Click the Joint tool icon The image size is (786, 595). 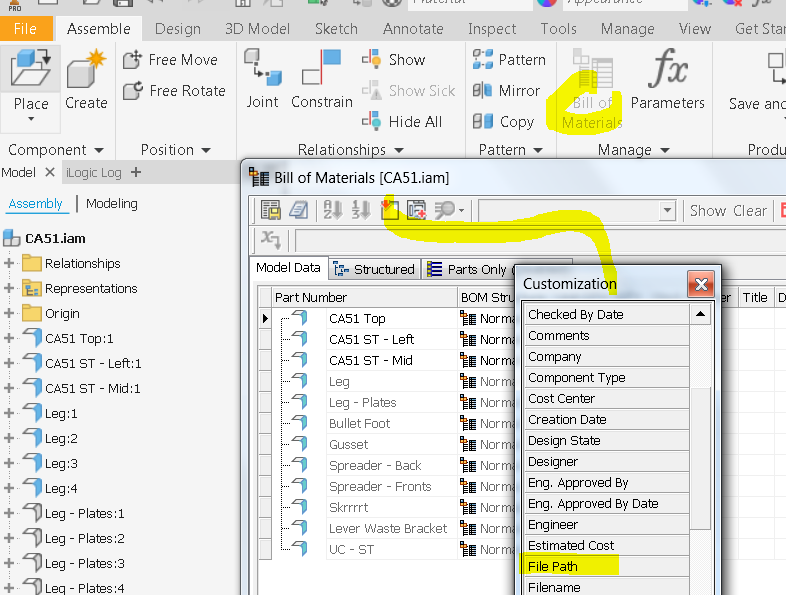[262, 68]
